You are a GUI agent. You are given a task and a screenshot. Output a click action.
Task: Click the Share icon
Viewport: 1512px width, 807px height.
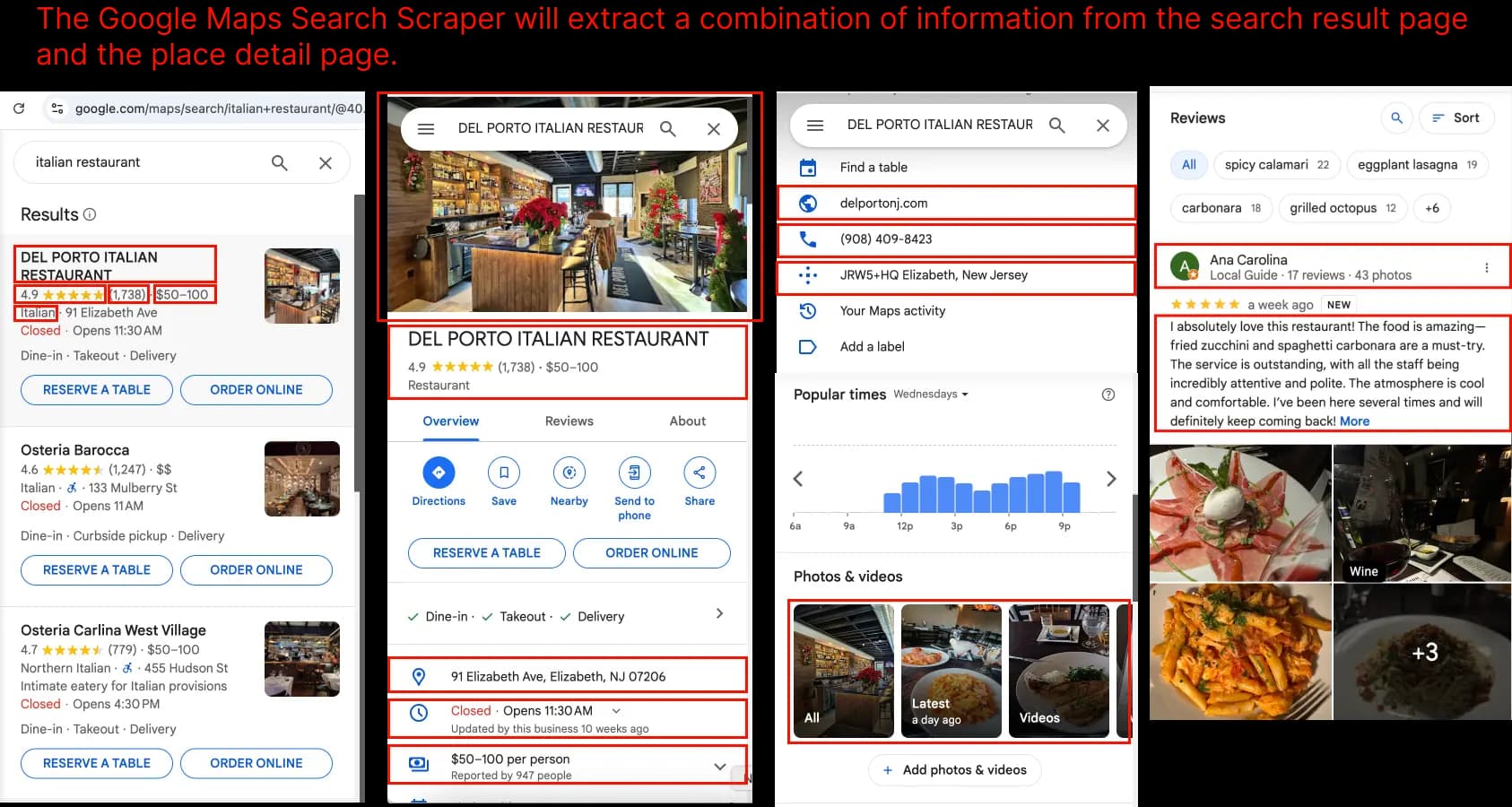pos(700,472)
